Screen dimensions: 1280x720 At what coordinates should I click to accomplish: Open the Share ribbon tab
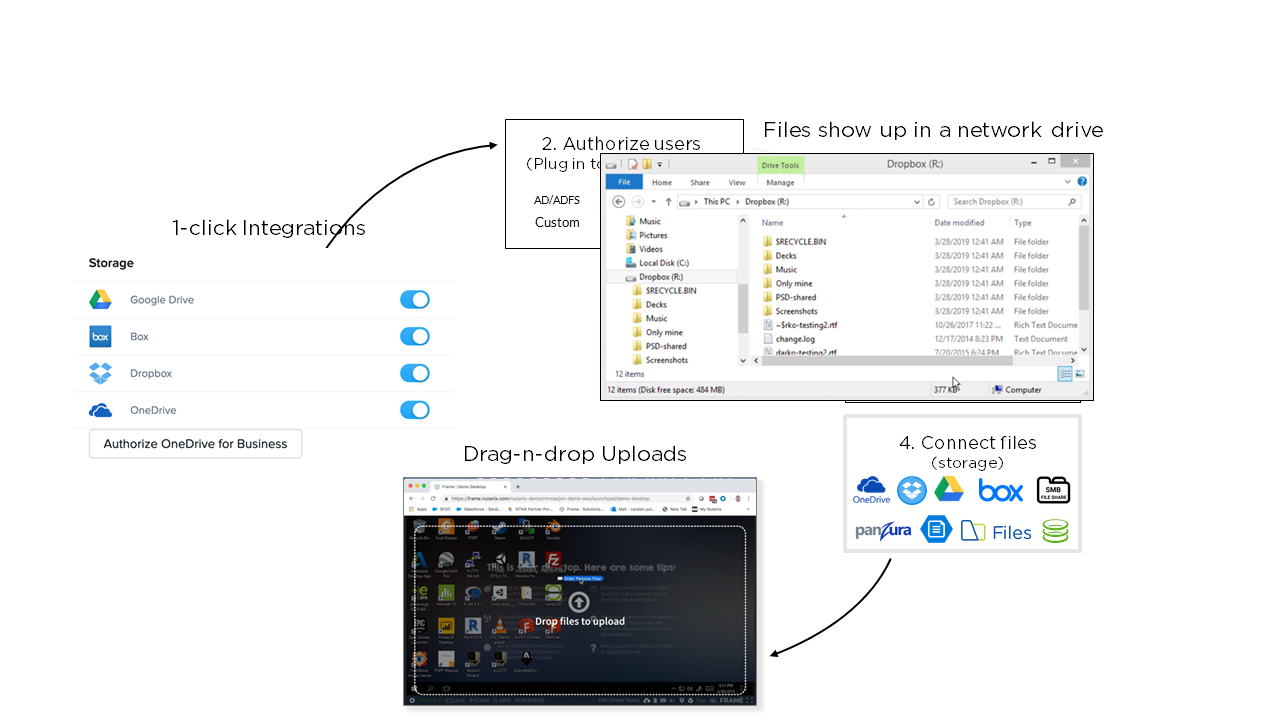699,183
